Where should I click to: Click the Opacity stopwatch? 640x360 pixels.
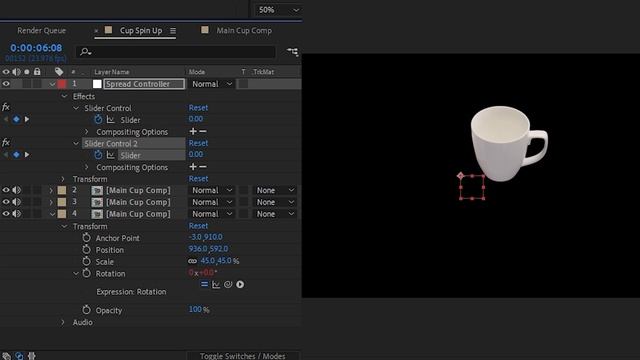tap(86, 310)
